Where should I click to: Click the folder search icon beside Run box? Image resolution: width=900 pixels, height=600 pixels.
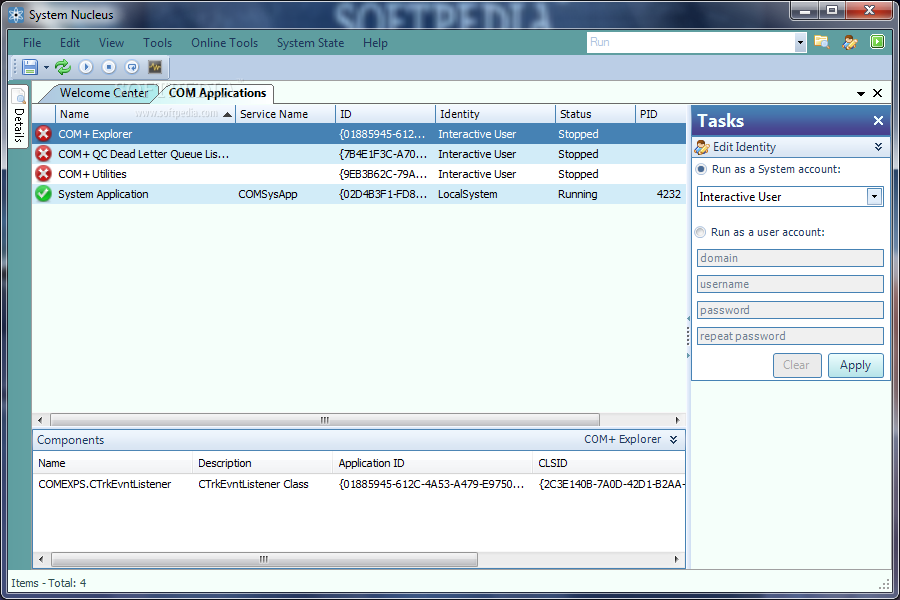(x=822, y=42)
